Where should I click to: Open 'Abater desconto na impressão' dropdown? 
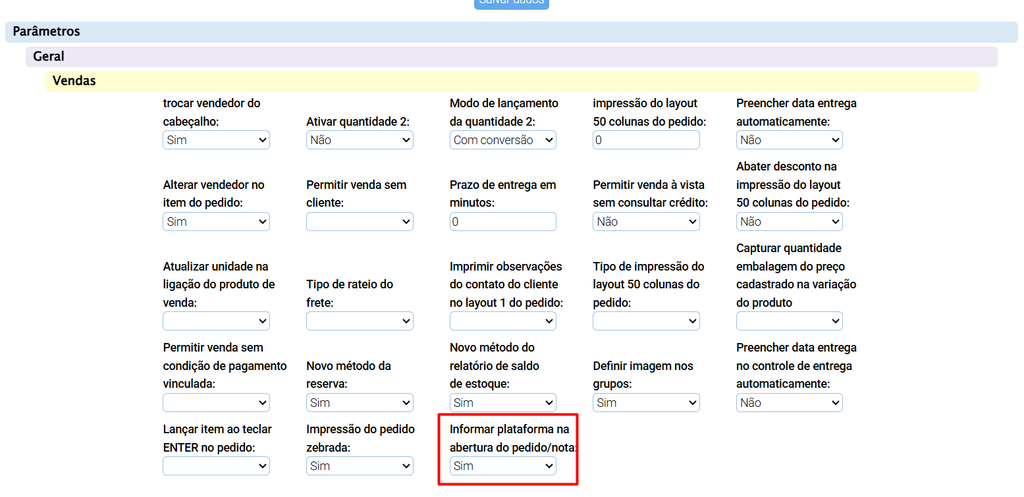790,221
